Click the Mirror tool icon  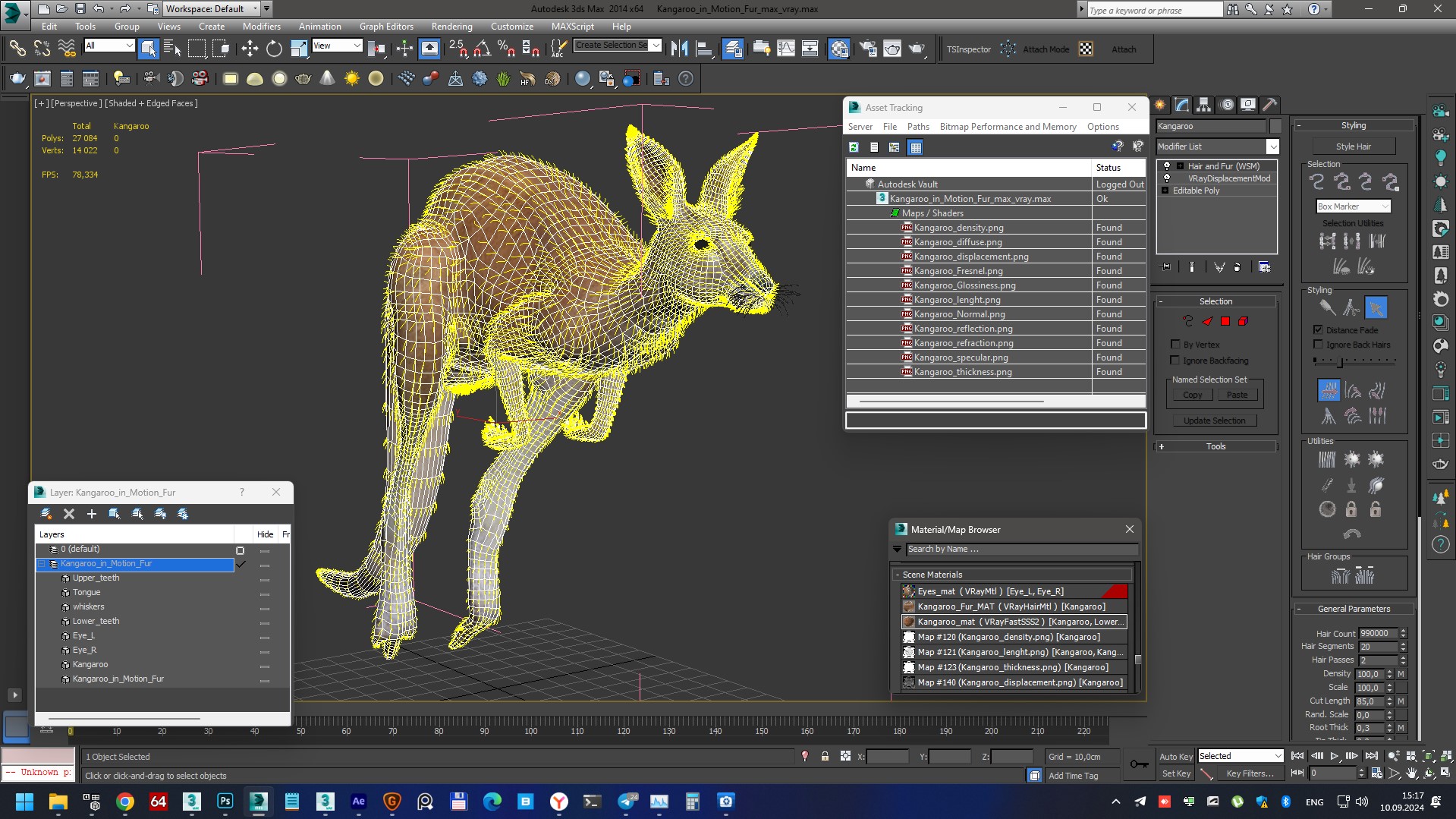[679, 49]
